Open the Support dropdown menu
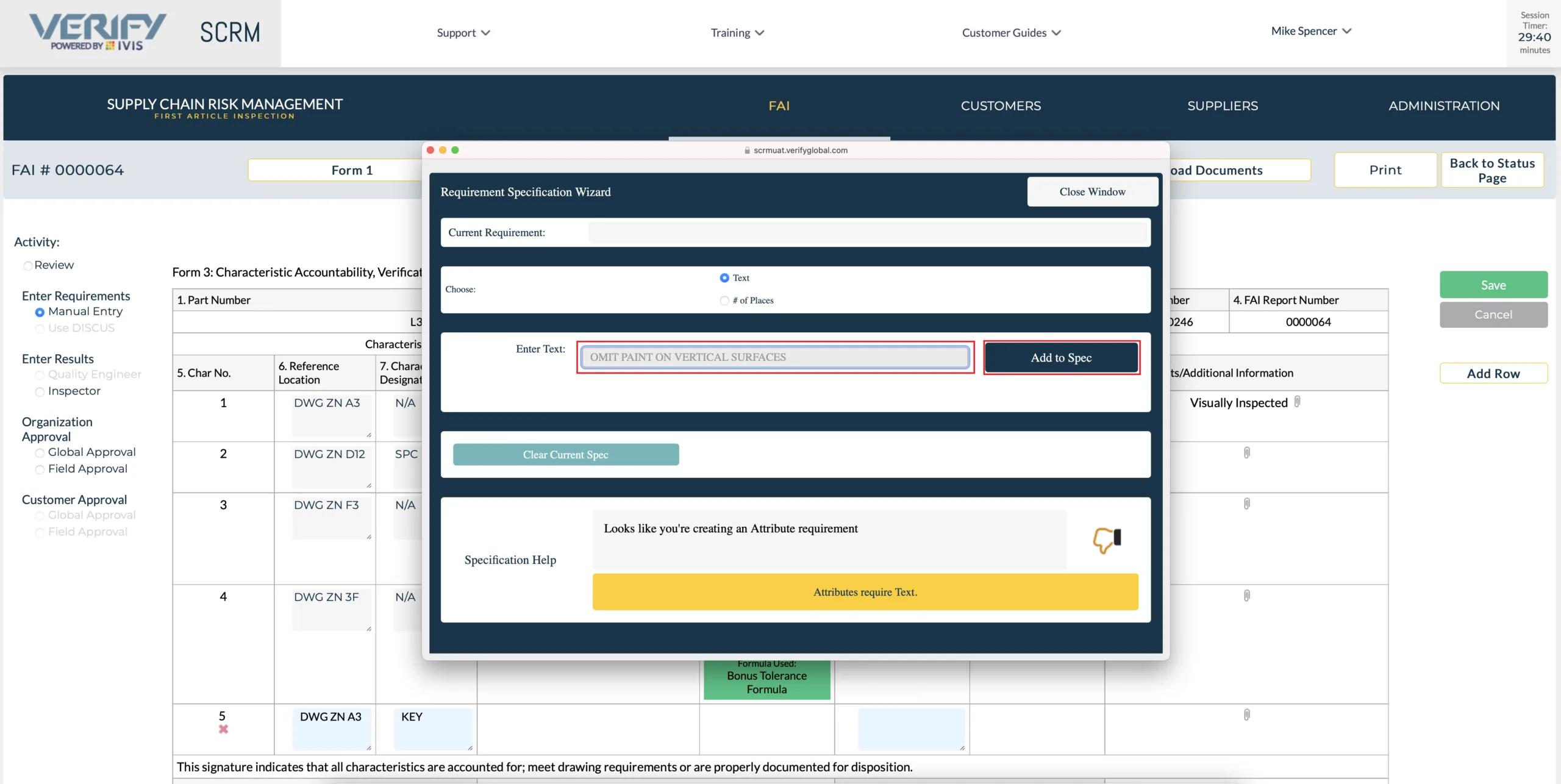Screen dimensions: 1561x784 tap(463, 33)
